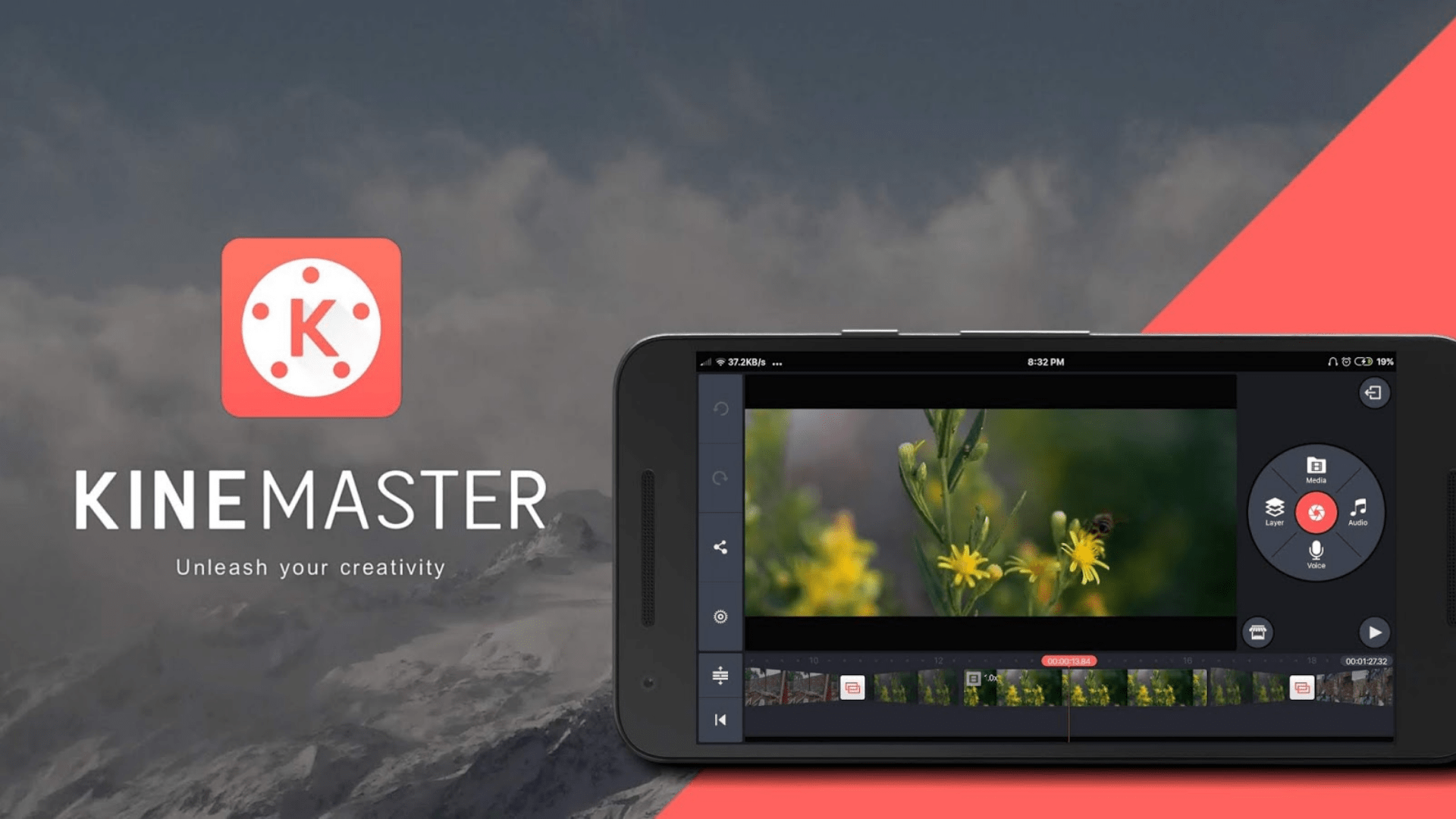1456x819 pixels.
Task: Click the timeline marker at 00:00:13.84
Action: (1068, 660)
